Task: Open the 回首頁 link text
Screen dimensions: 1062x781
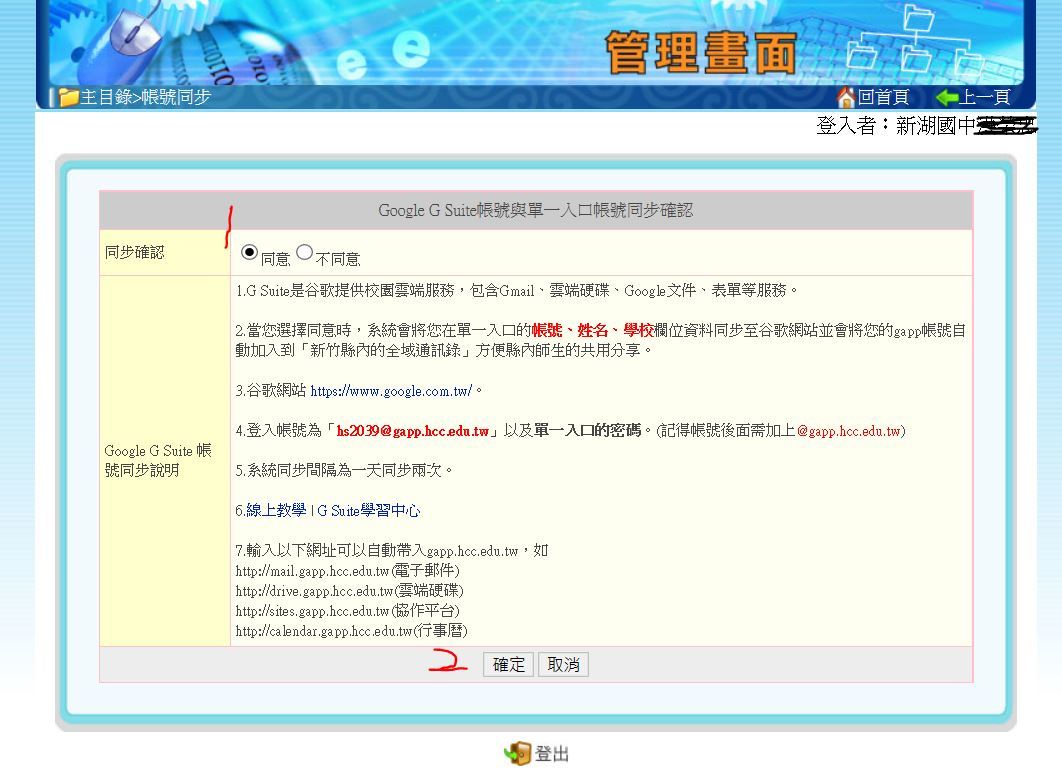Action: [x=883, y=98]
